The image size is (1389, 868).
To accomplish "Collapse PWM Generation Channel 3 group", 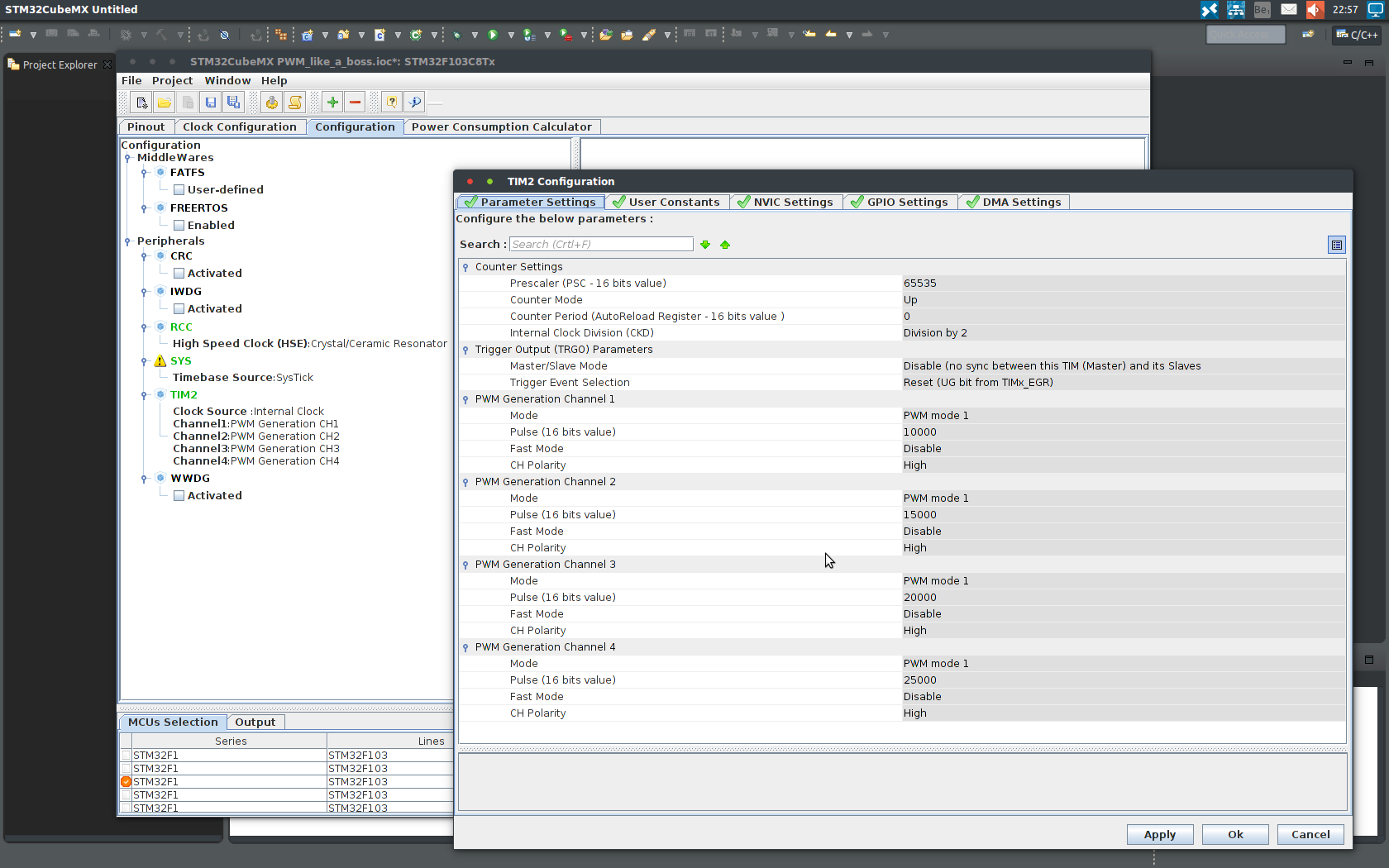I will point(465,565).
